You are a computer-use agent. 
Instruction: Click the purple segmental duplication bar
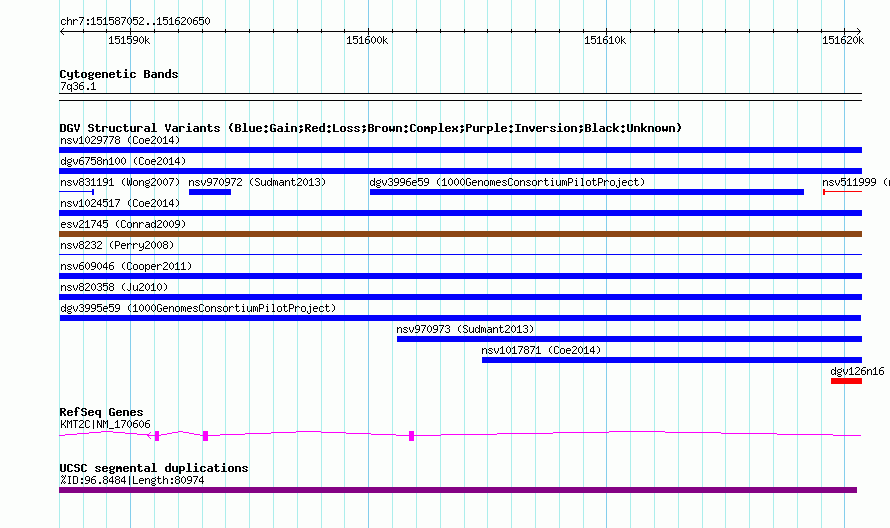coord(458,490)
